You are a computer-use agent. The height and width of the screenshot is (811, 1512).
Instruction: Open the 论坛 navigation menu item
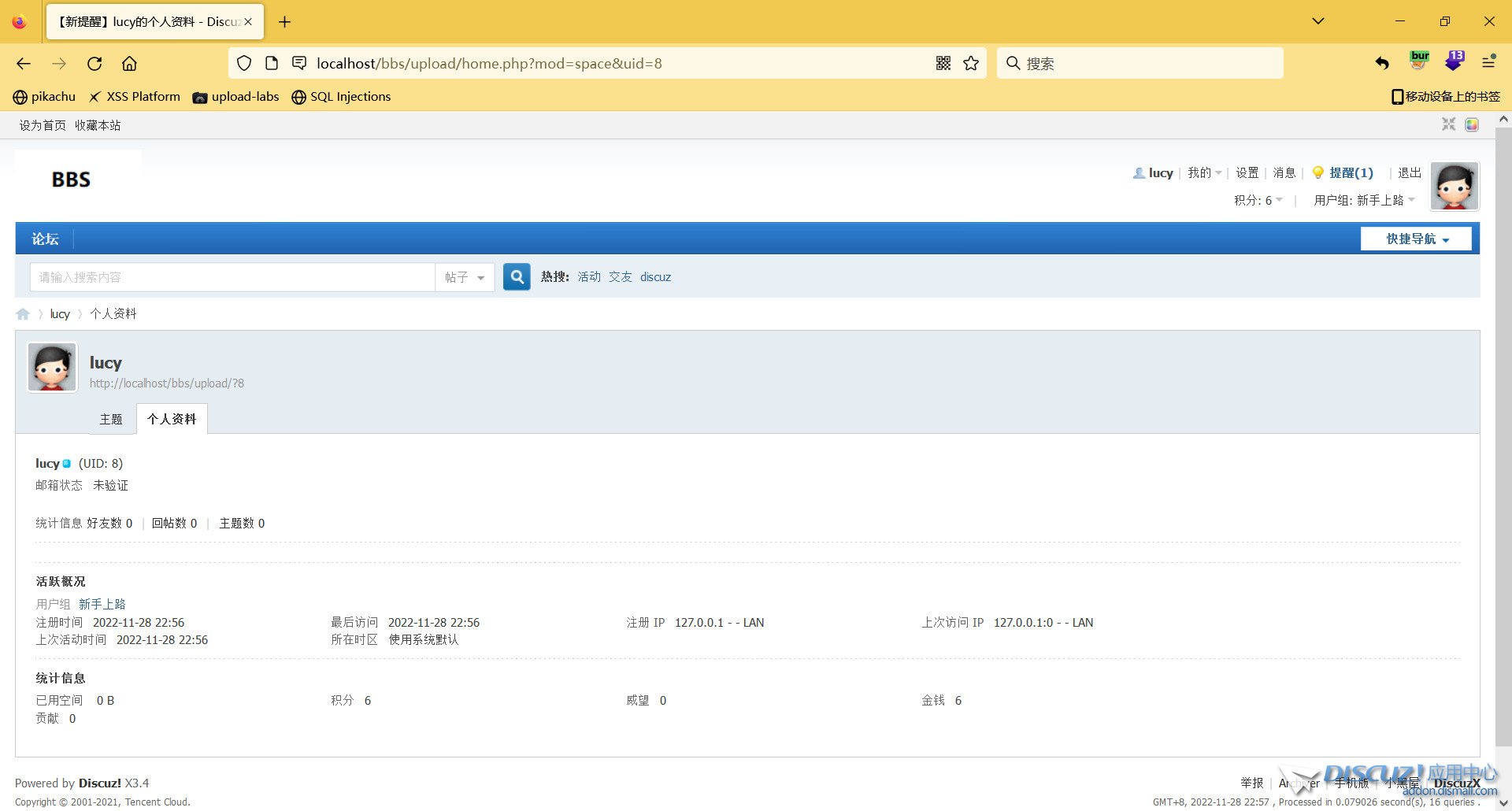[45, 239]
